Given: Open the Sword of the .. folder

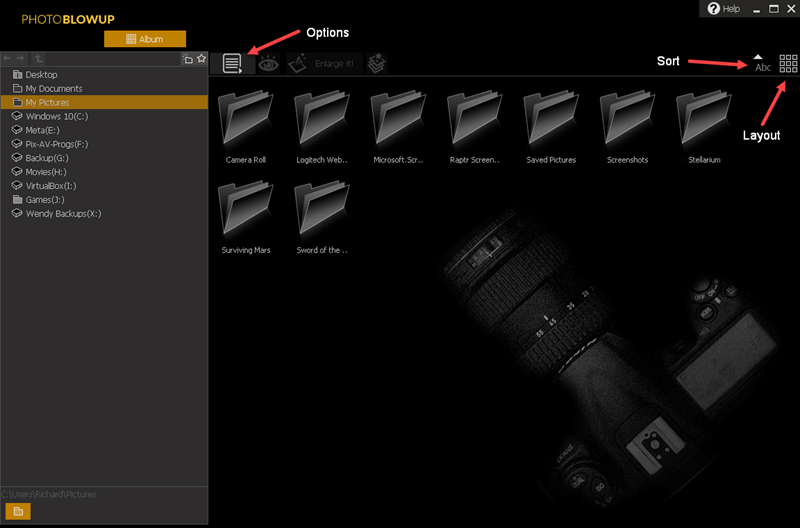Looking at the screenshot, I should [322, 217].
